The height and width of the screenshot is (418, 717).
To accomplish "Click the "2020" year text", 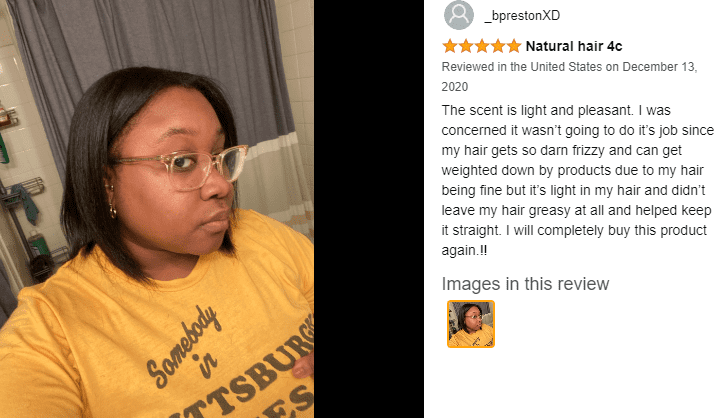I will click(x=455, y=87).
